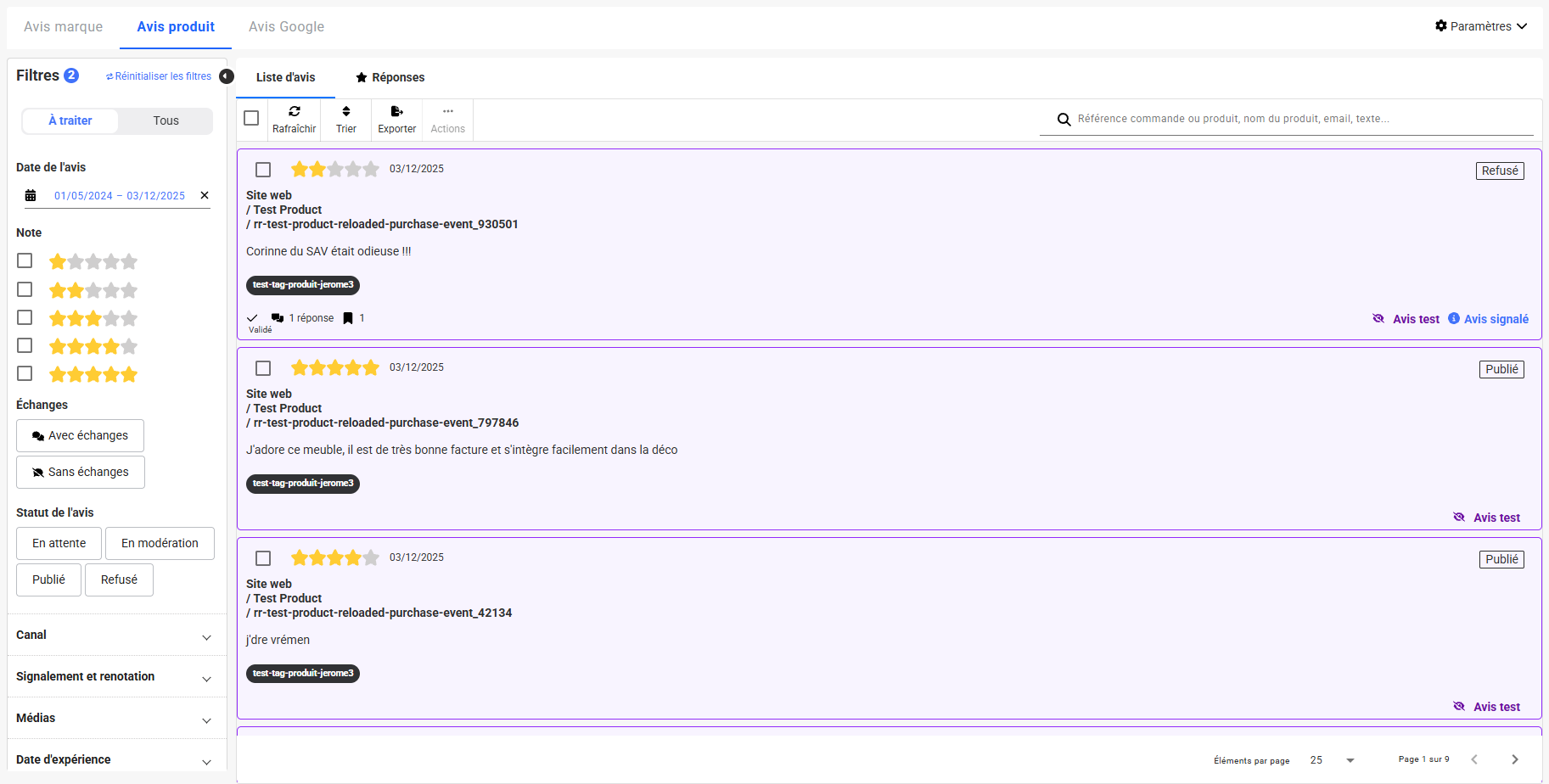Expand Signalement et renotation section
Screen dimensions: 1549x784
pos(206,678)
